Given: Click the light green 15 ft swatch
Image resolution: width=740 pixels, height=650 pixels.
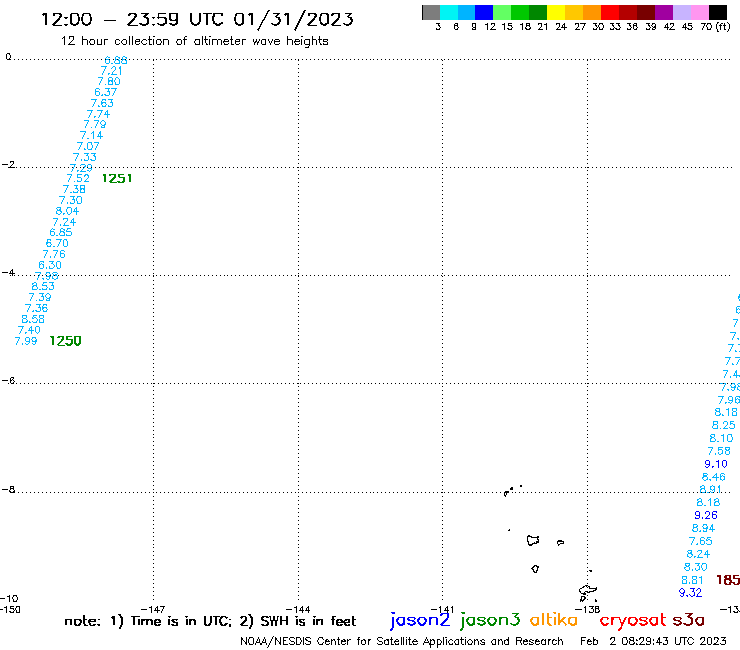Looking at the screenshot, I should click(x=502, y=12).
